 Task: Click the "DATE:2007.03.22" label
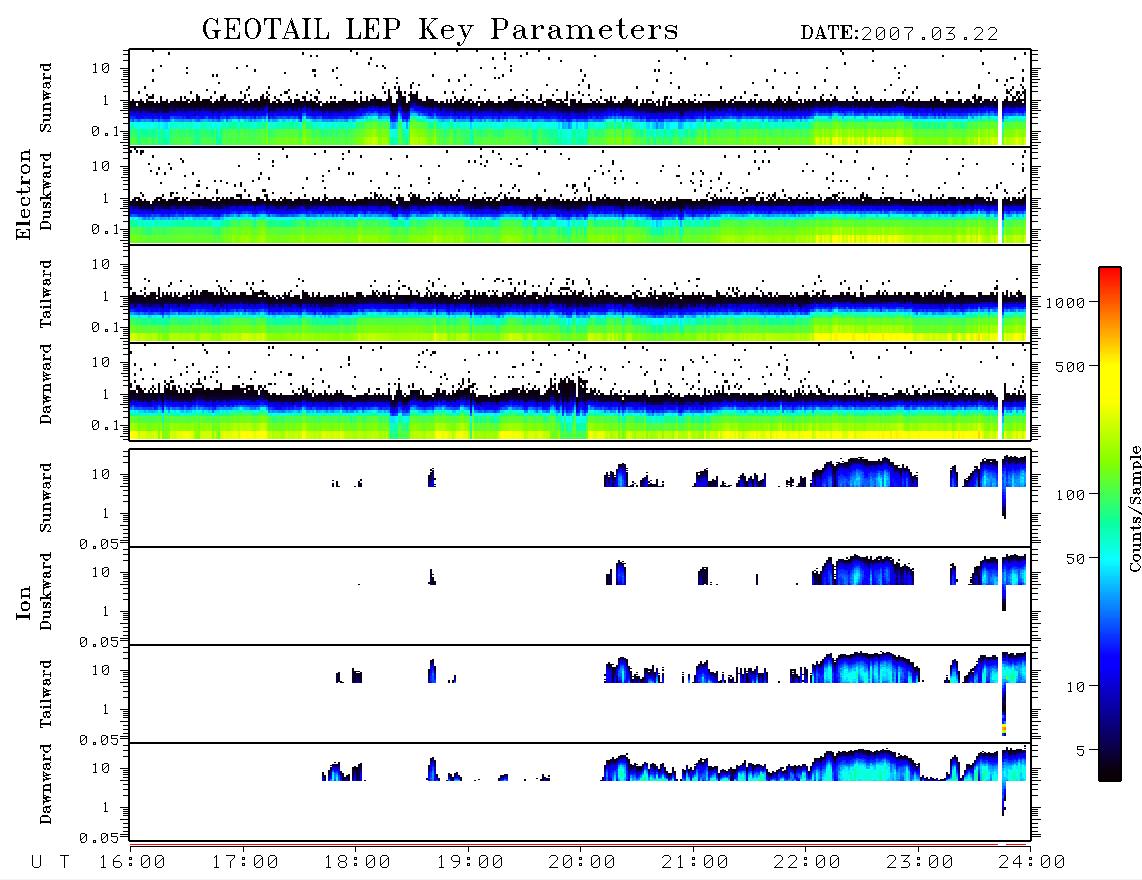click(899, 34)
